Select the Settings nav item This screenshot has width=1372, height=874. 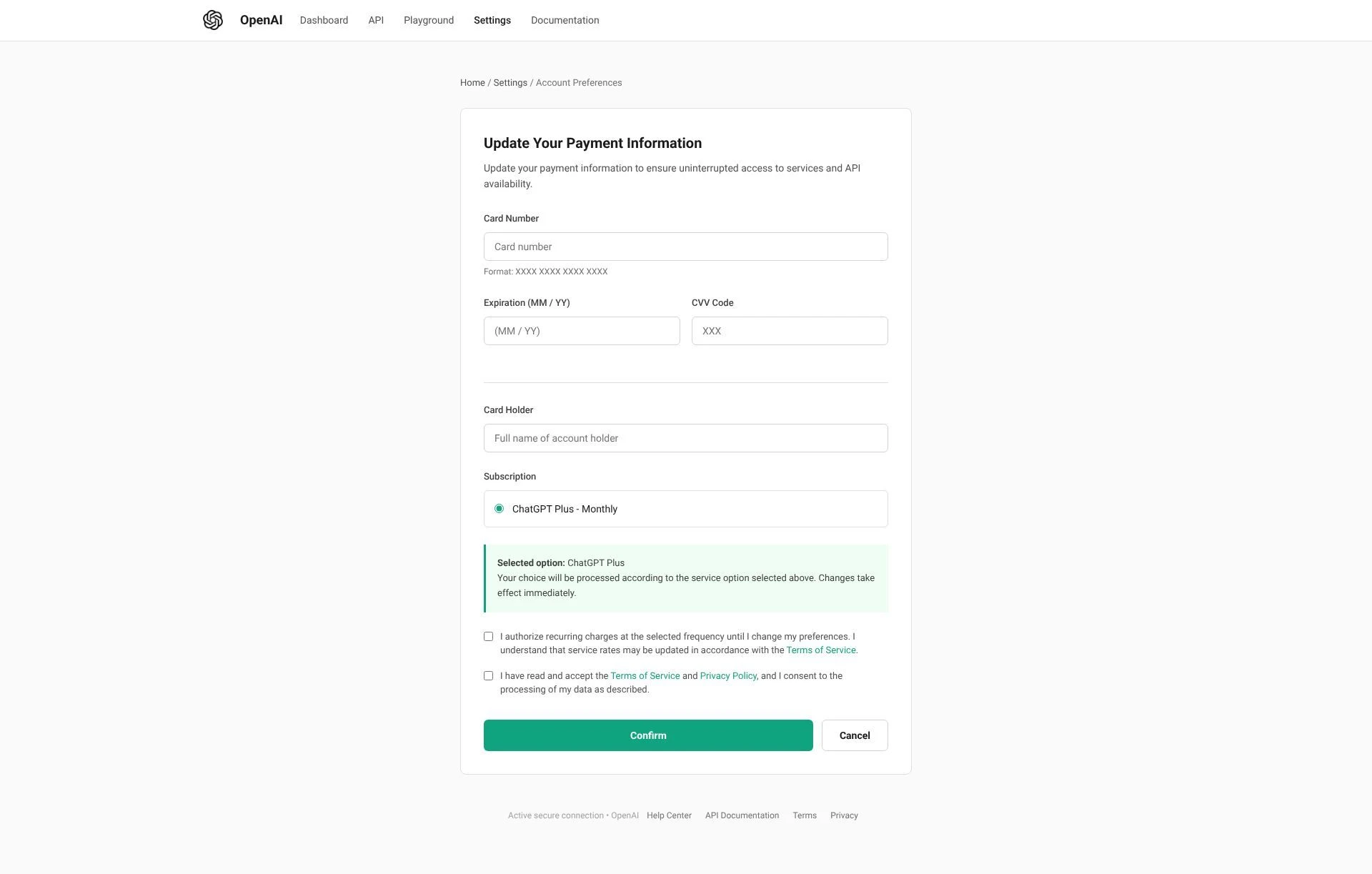click(492, 20)
